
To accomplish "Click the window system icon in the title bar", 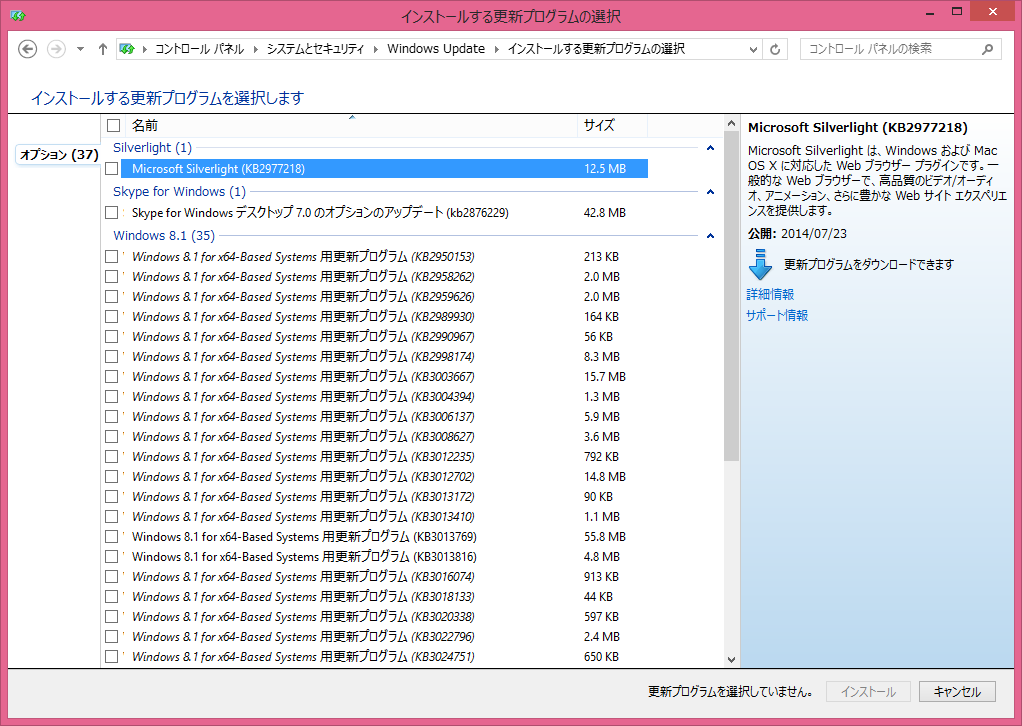I will (18, 15).
